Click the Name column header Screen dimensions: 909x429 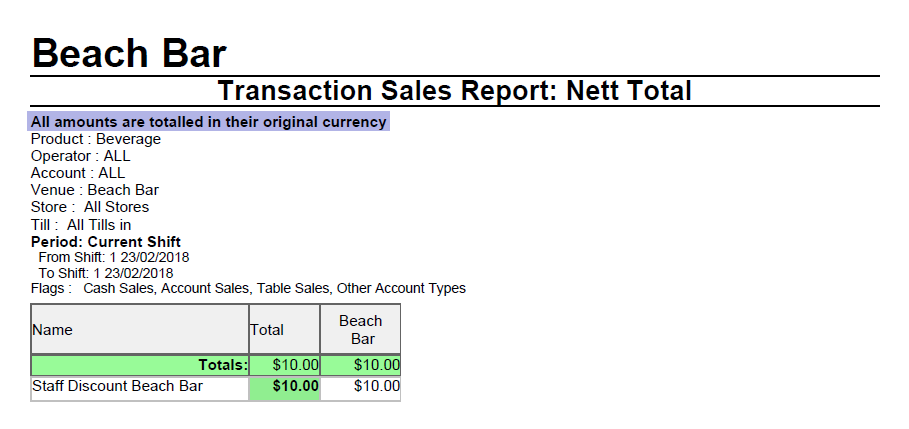click(x=53, y=329)
